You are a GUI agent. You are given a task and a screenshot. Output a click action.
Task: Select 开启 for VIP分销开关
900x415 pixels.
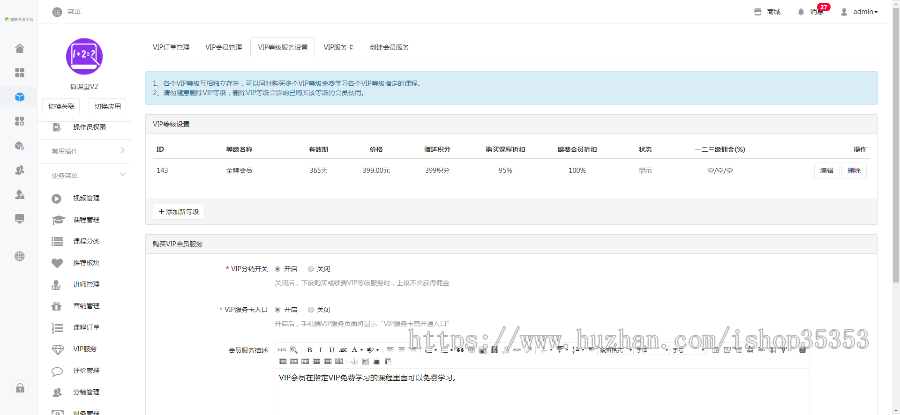278,269
